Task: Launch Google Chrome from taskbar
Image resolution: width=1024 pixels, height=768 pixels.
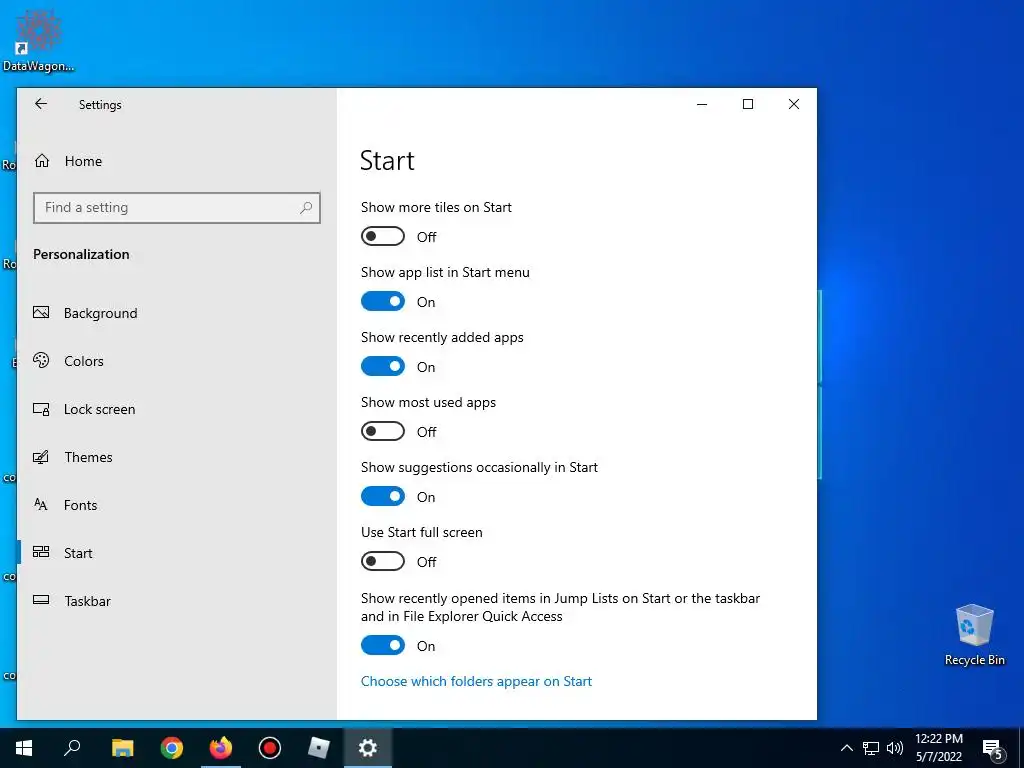Action: click(172, 748)
